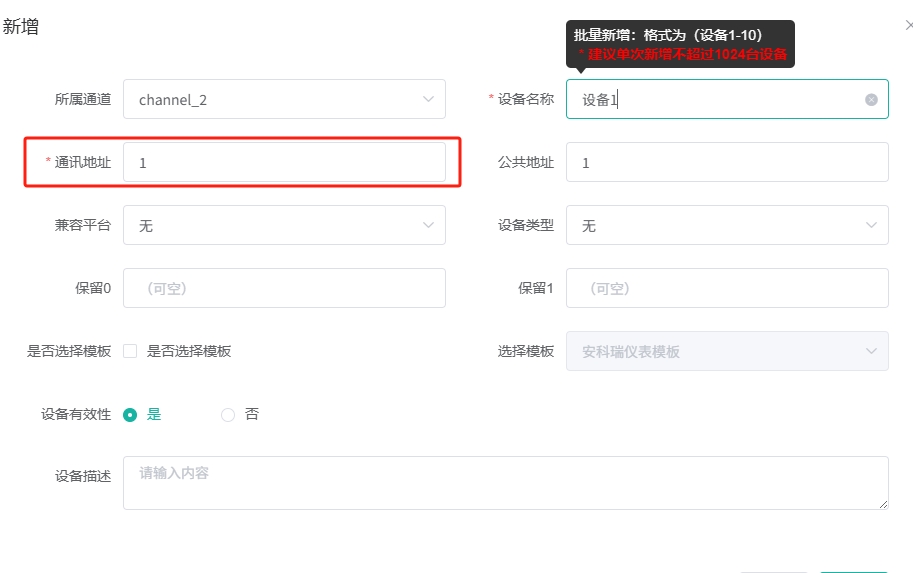Click the 选择模板 dropdown showing 安科瑞仪表模板
Screen dimensions: 913x573
727,352
